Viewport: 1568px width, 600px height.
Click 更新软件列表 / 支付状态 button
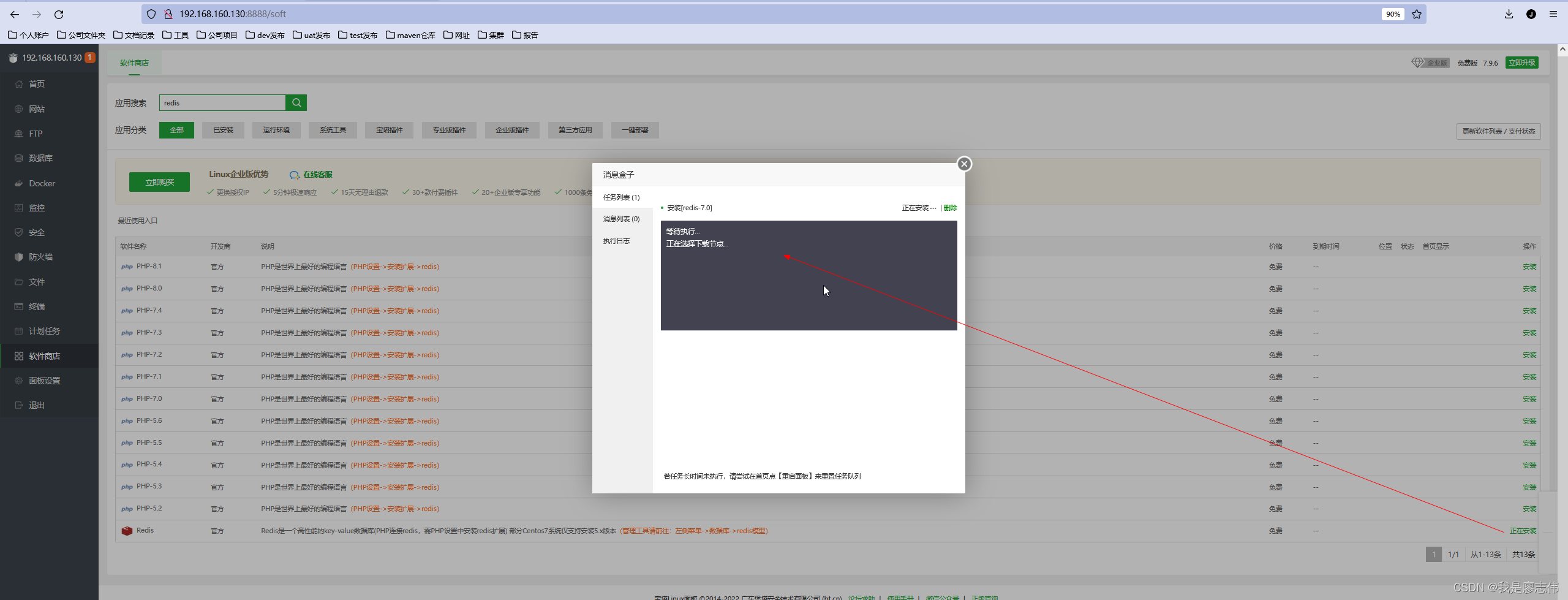[1498, 131]
